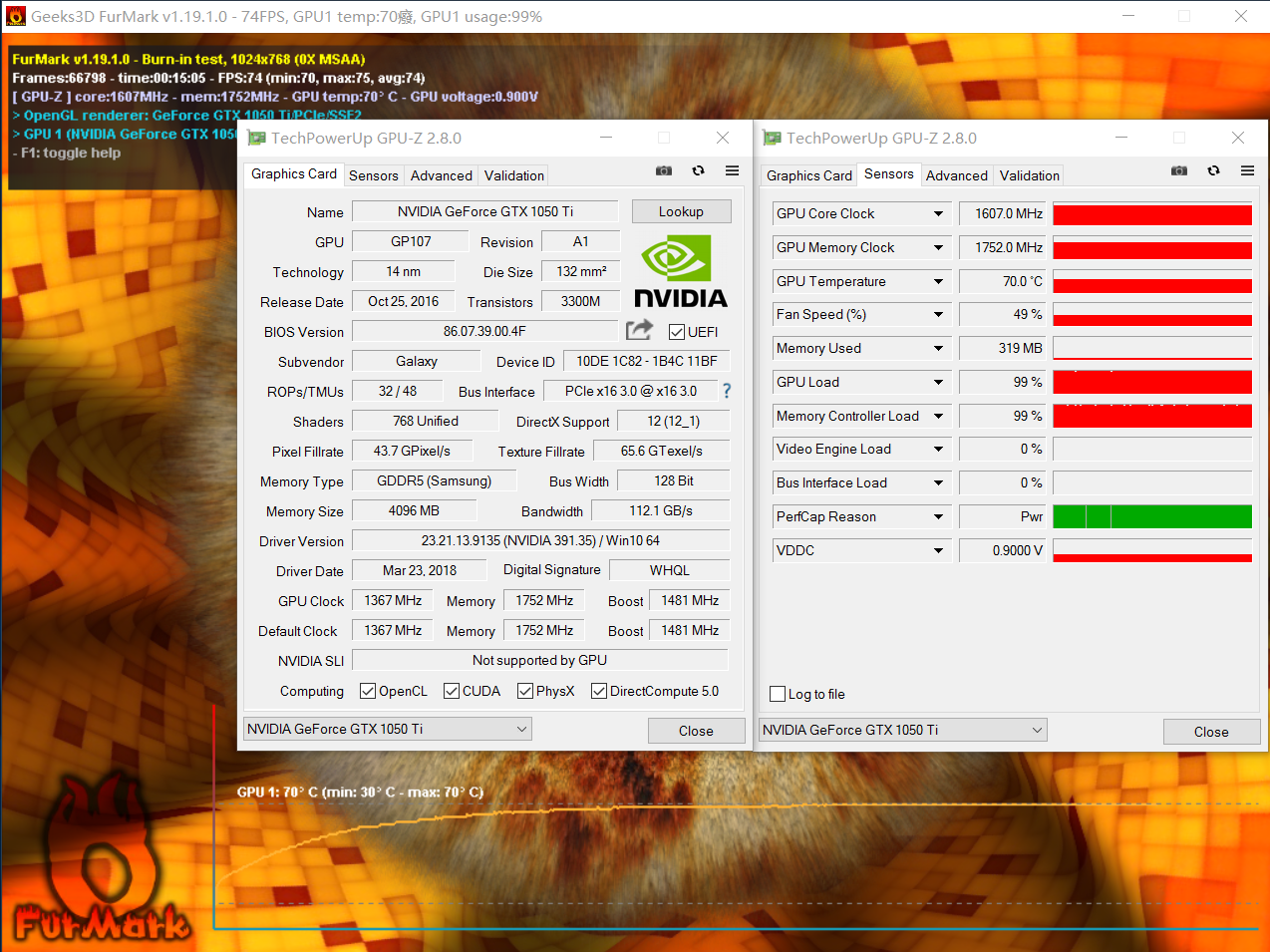Switch to Sensors tab in left GPU-Z window
The height and width of the screenshot is (952, 1270).
[x=374, y=175]
